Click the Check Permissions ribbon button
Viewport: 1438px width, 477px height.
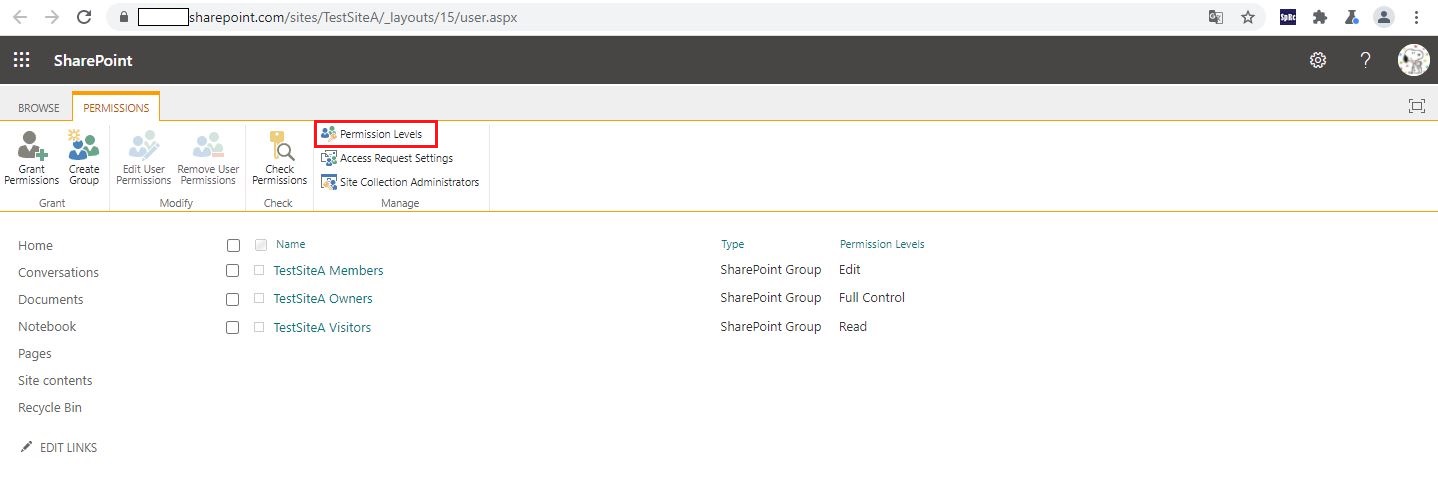coord(280,158)
